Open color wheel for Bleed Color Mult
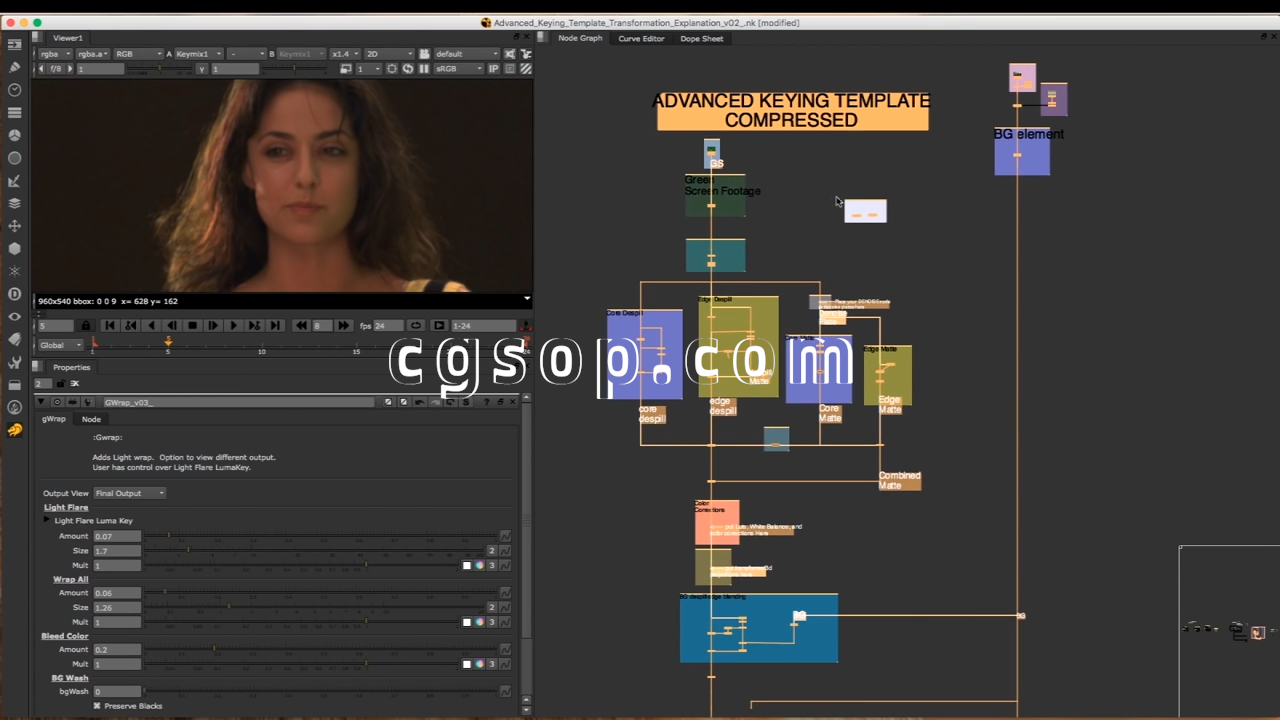This screenshot has width=1280, height=720. pos(479,664)
